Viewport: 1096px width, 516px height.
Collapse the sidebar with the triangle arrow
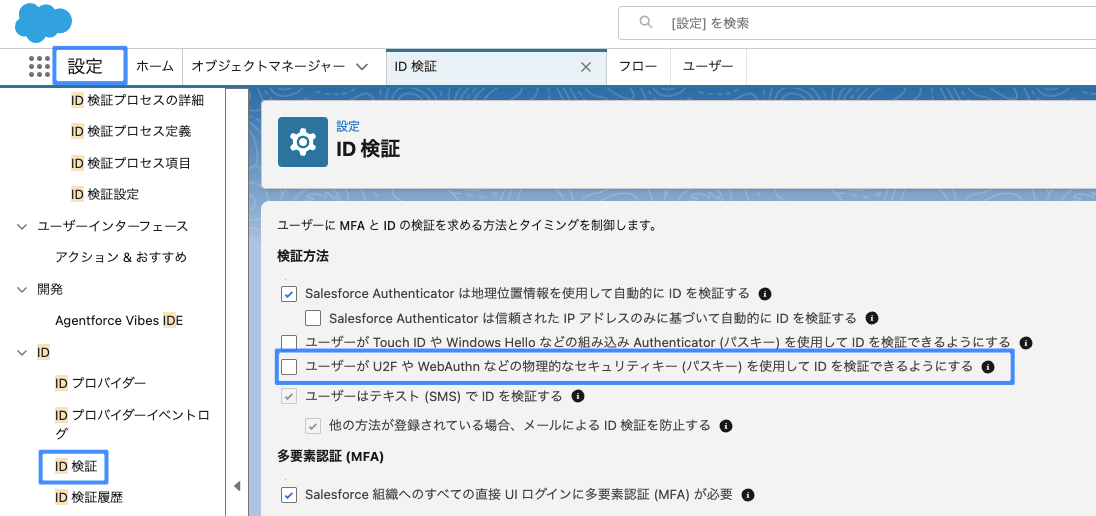tap(236, 486)
